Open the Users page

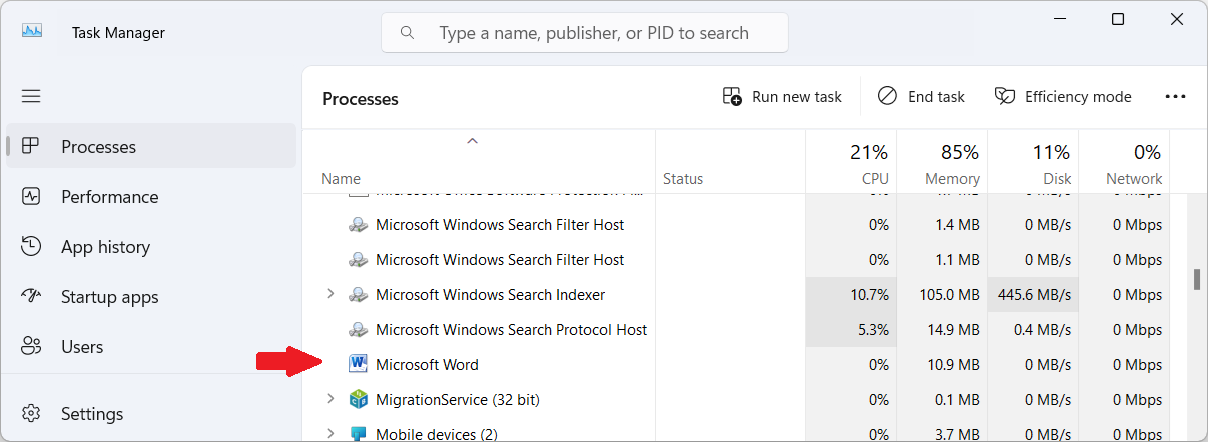pos(151,346)
